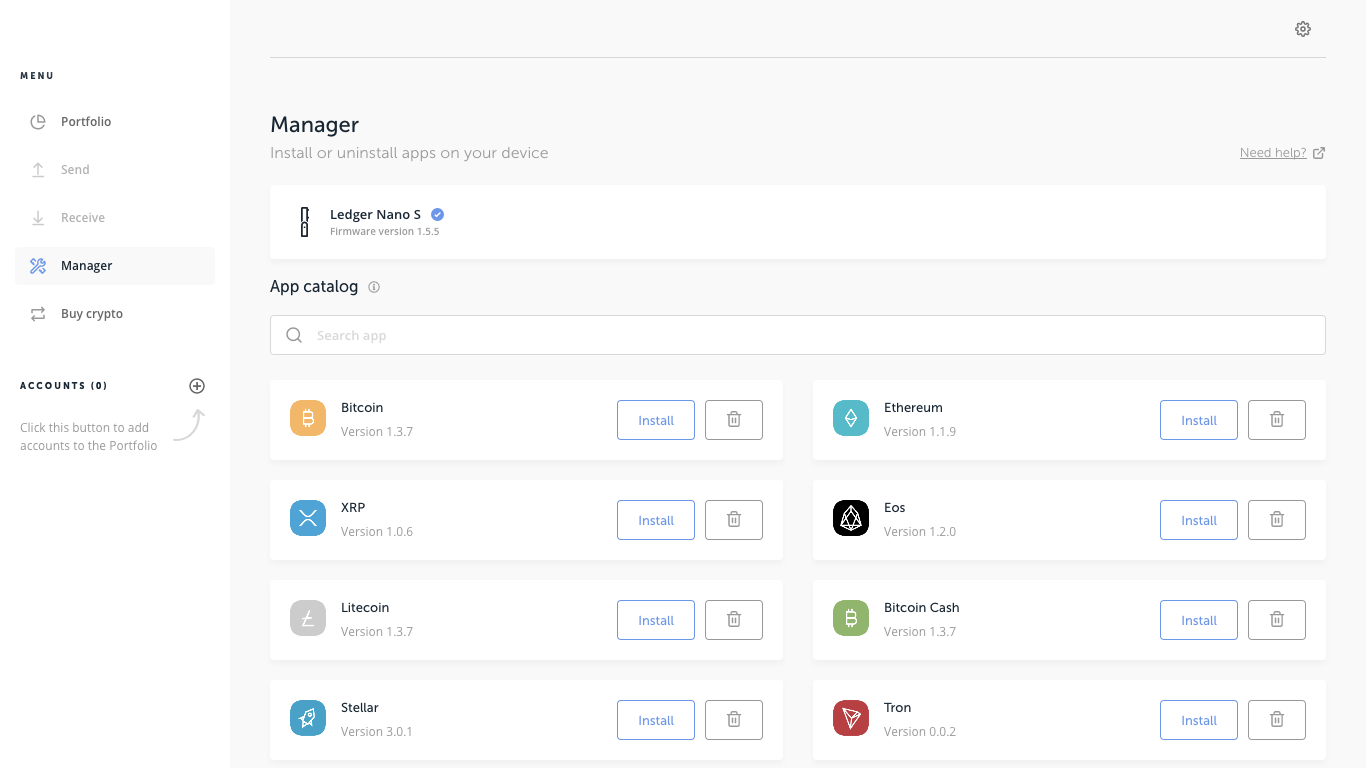Install the Stellar app

[x=656, y=720]
